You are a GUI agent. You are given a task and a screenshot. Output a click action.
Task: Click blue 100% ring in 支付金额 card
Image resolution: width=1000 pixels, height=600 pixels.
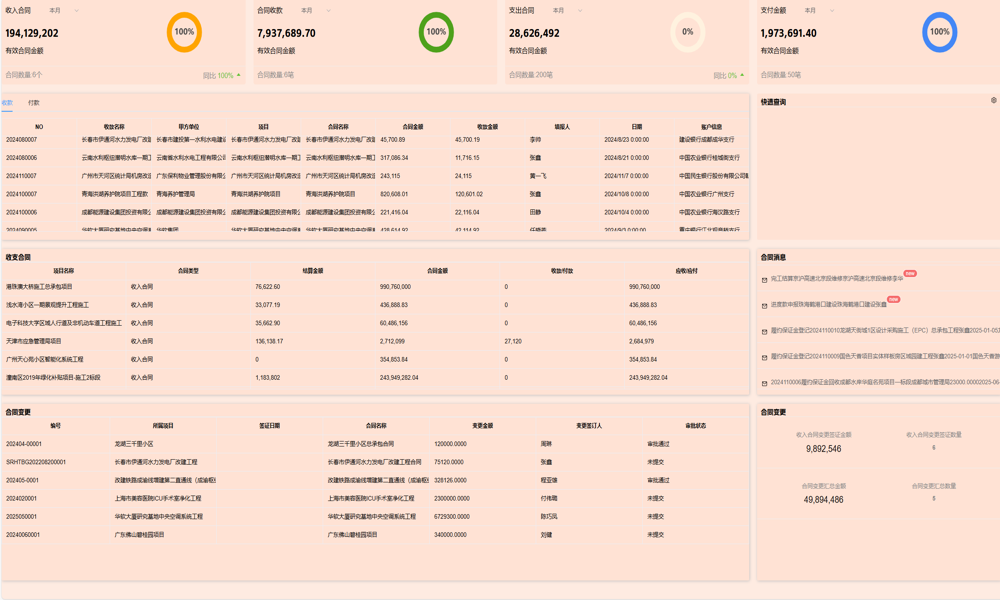[939, 32]
